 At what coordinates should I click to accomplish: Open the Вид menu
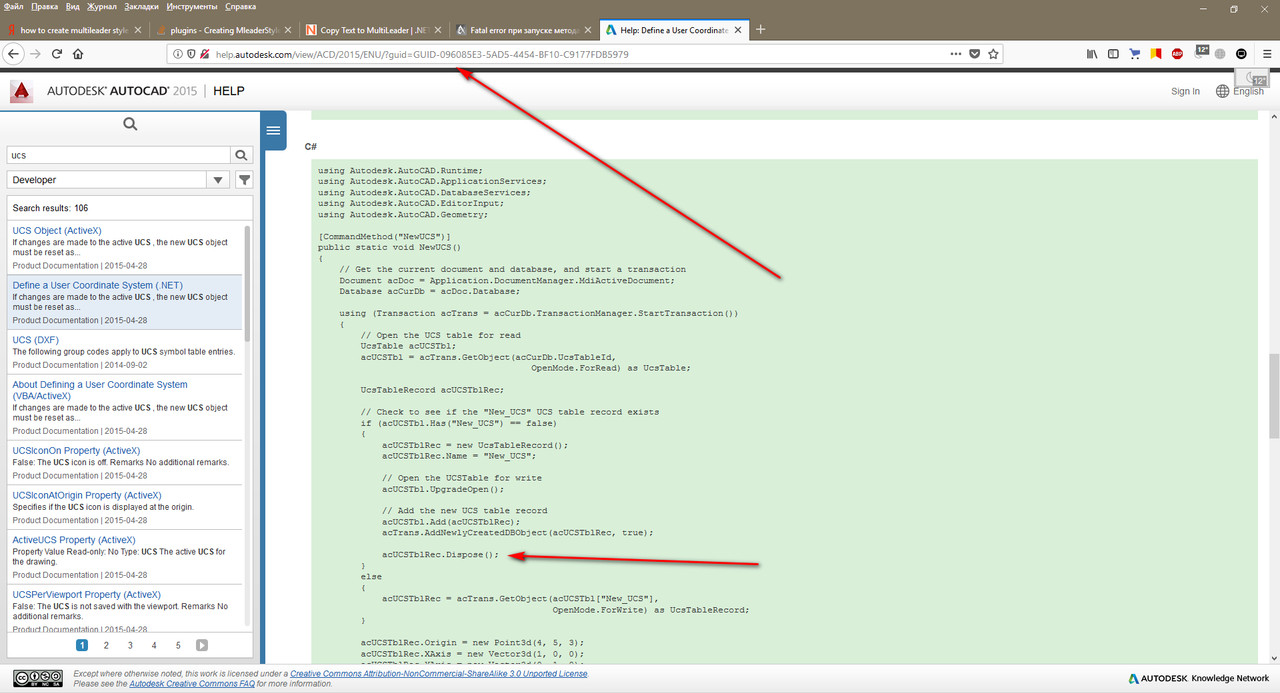(x=73, y=7)
